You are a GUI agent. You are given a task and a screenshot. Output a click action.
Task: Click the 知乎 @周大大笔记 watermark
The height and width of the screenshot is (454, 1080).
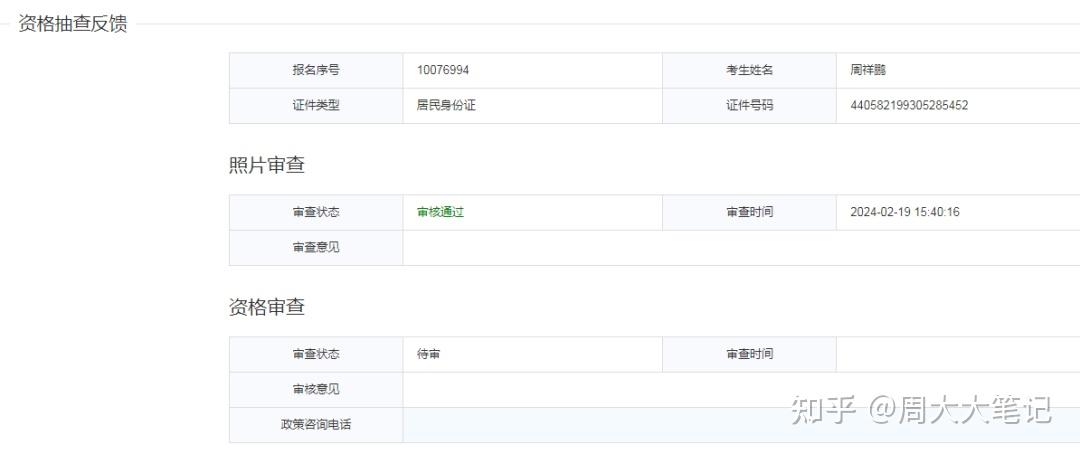pyautogui.click(x=921, y=409)
